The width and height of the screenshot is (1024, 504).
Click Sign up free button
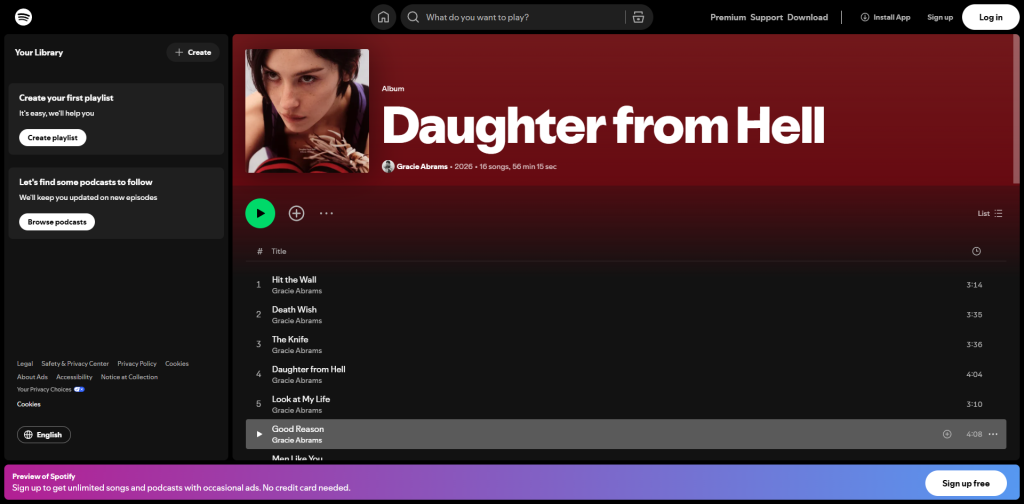click(x=965, y=484)
